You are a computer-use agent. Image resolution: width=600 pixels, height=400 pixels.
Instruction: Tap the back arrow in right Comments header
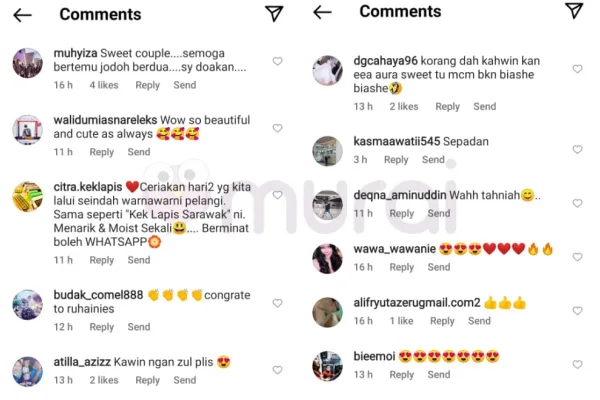point(322,12)
